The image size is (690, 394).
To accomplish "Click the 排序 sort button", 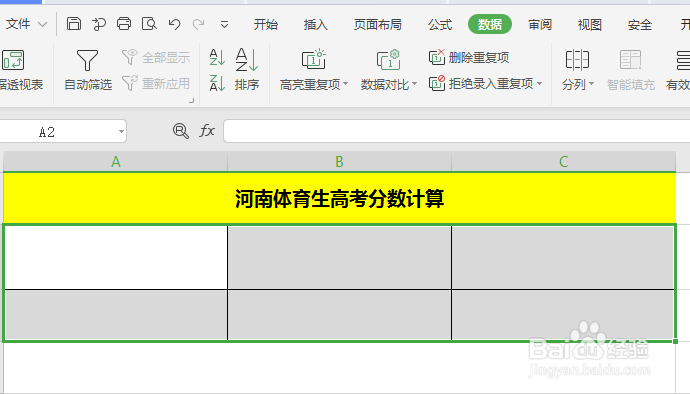I will [247, 70].
